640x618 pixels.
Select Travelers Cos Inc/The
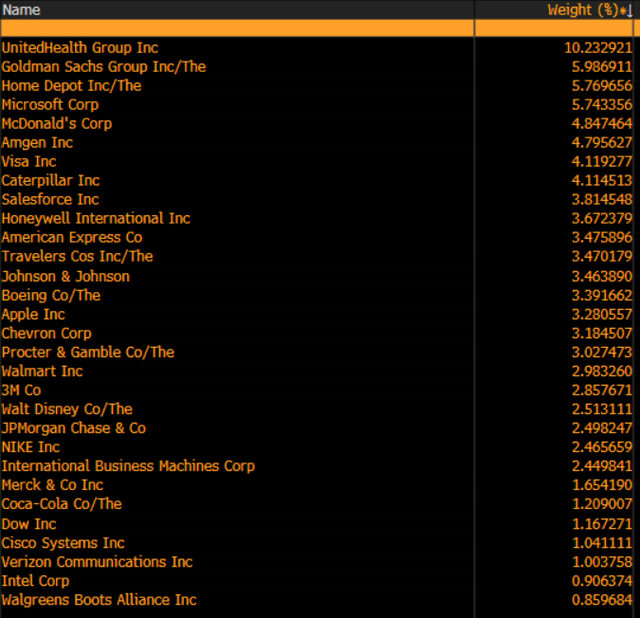pyautogui.click(x=77, y=256)
